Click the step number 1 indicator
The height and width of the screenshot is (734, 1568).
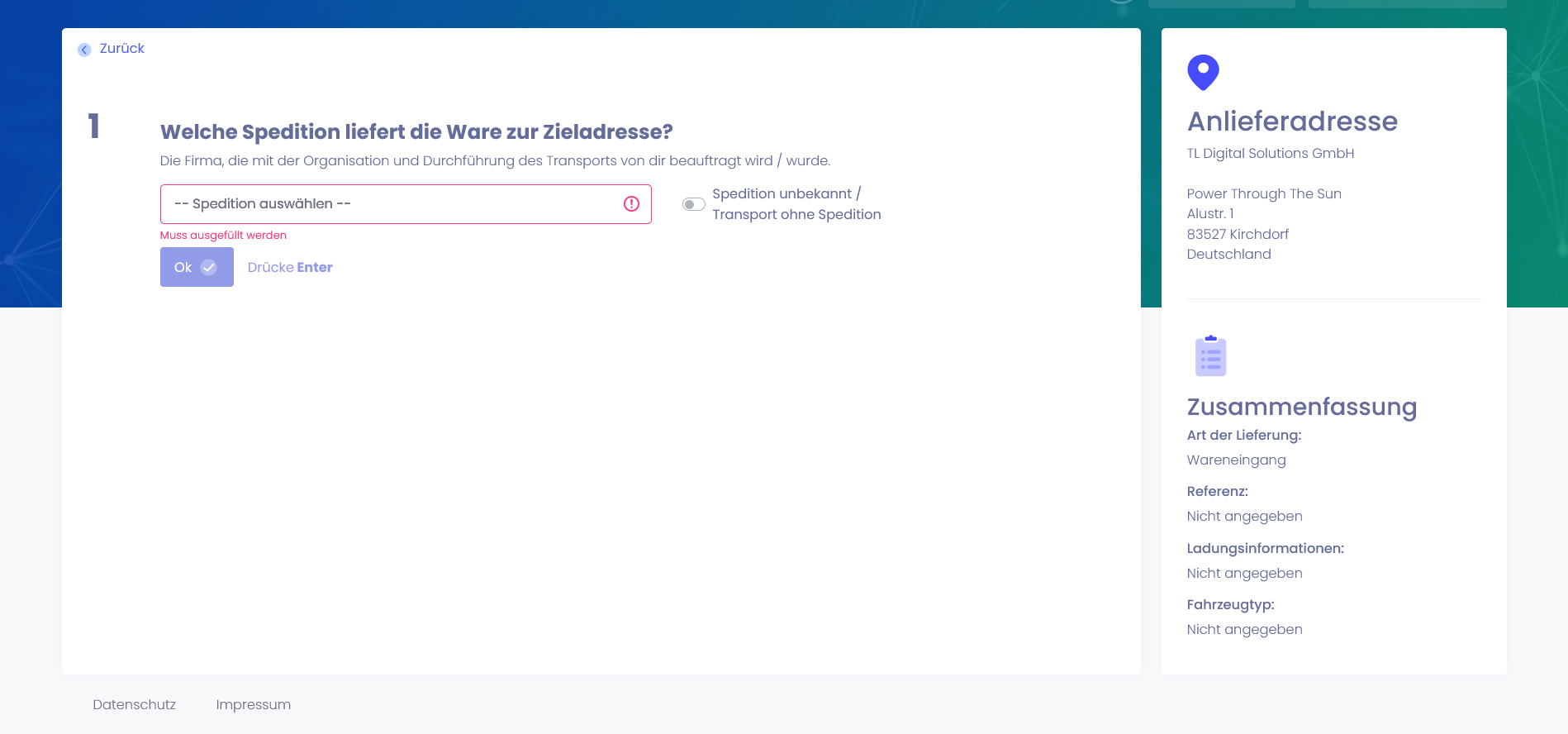tap(94, 126)
